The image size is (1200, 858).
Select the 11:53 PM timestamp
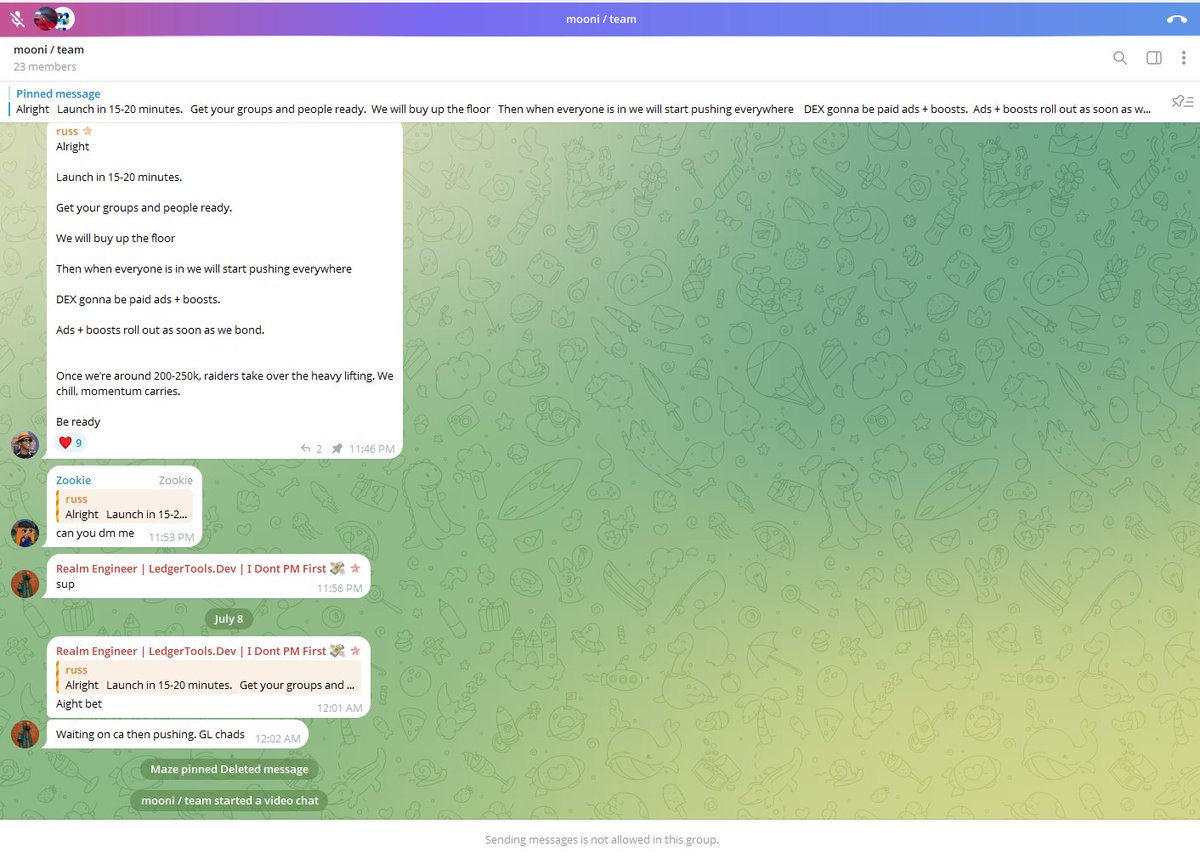click(x=171, y=537)
